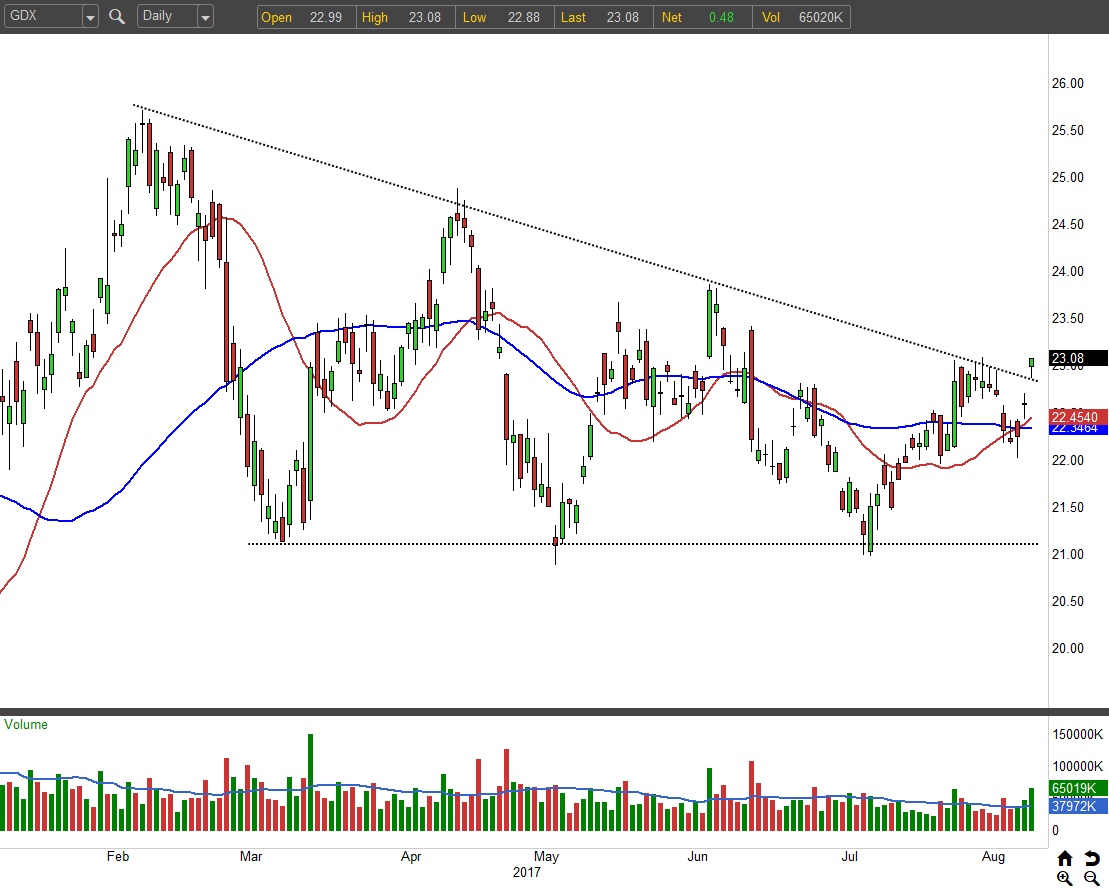Click the Mar date axis label
1109x888 pixels.
(251, 856)
